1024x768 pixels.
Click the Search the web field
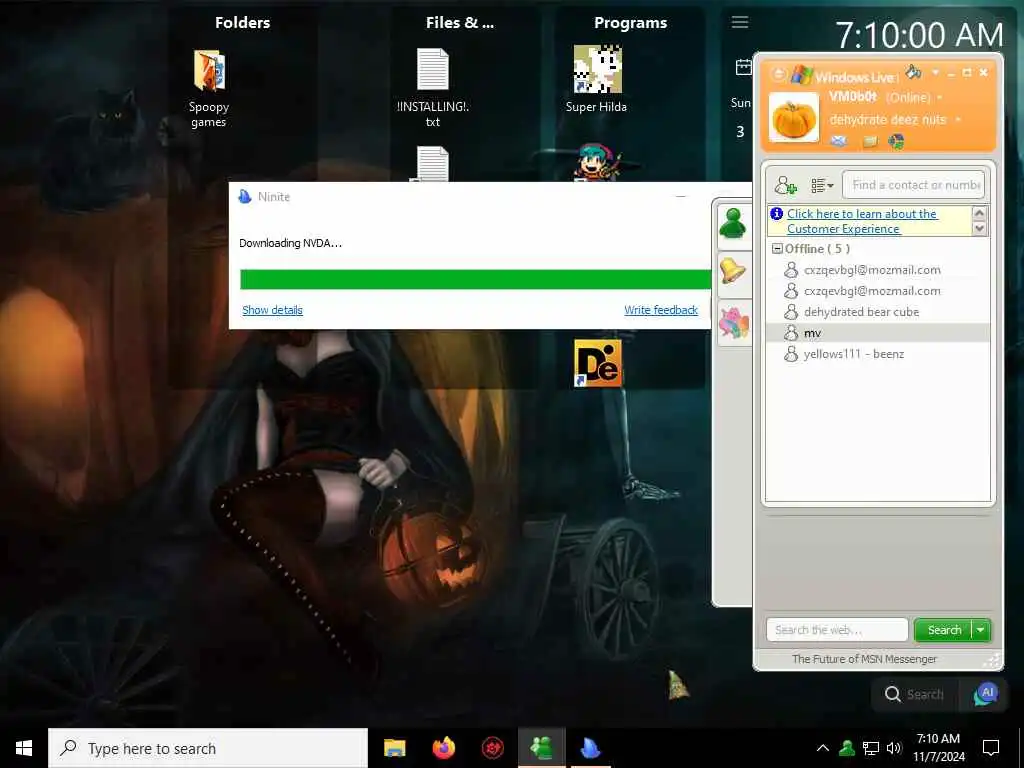[837, 630]
